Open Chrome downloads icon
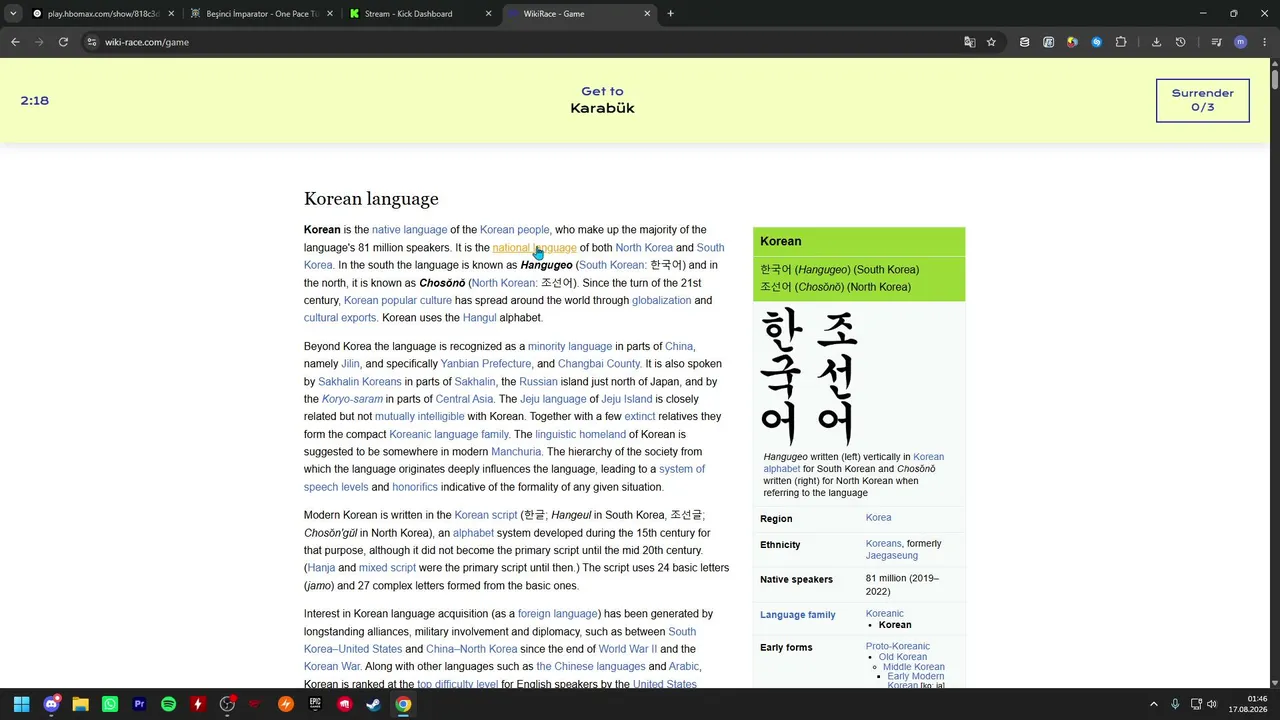Viewport: 1280px width, 720px height. pos(1156,42)
